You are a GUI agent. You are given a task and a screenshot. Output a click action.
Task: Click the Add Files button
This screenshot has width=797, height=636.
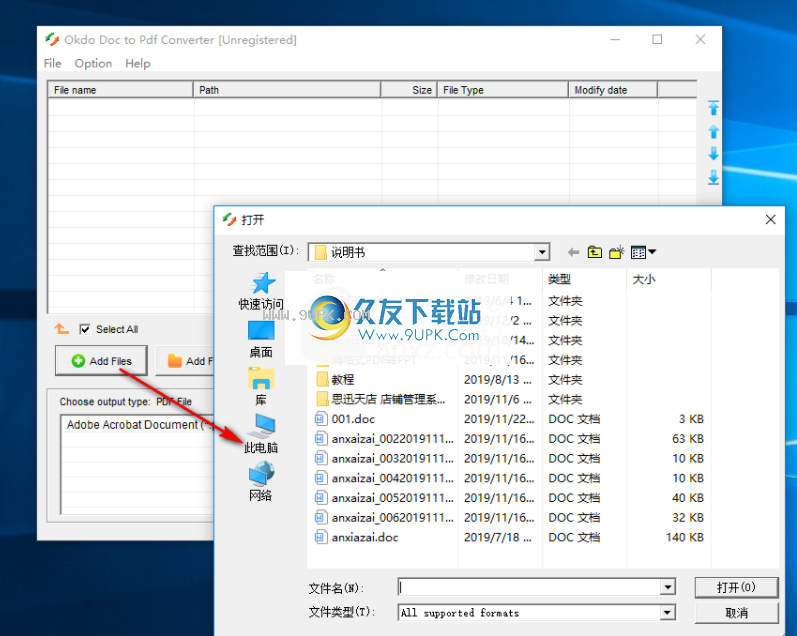click(x=101, y=360)
